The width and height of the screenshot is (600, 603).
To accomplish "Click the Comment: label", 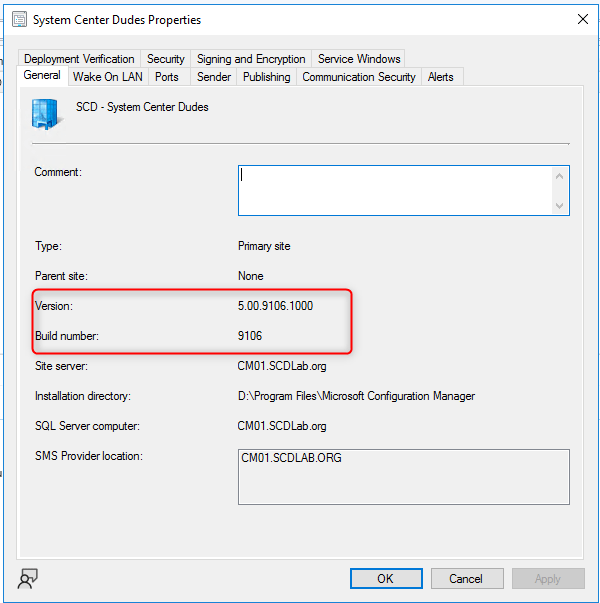I will click(x=58, y=172).
